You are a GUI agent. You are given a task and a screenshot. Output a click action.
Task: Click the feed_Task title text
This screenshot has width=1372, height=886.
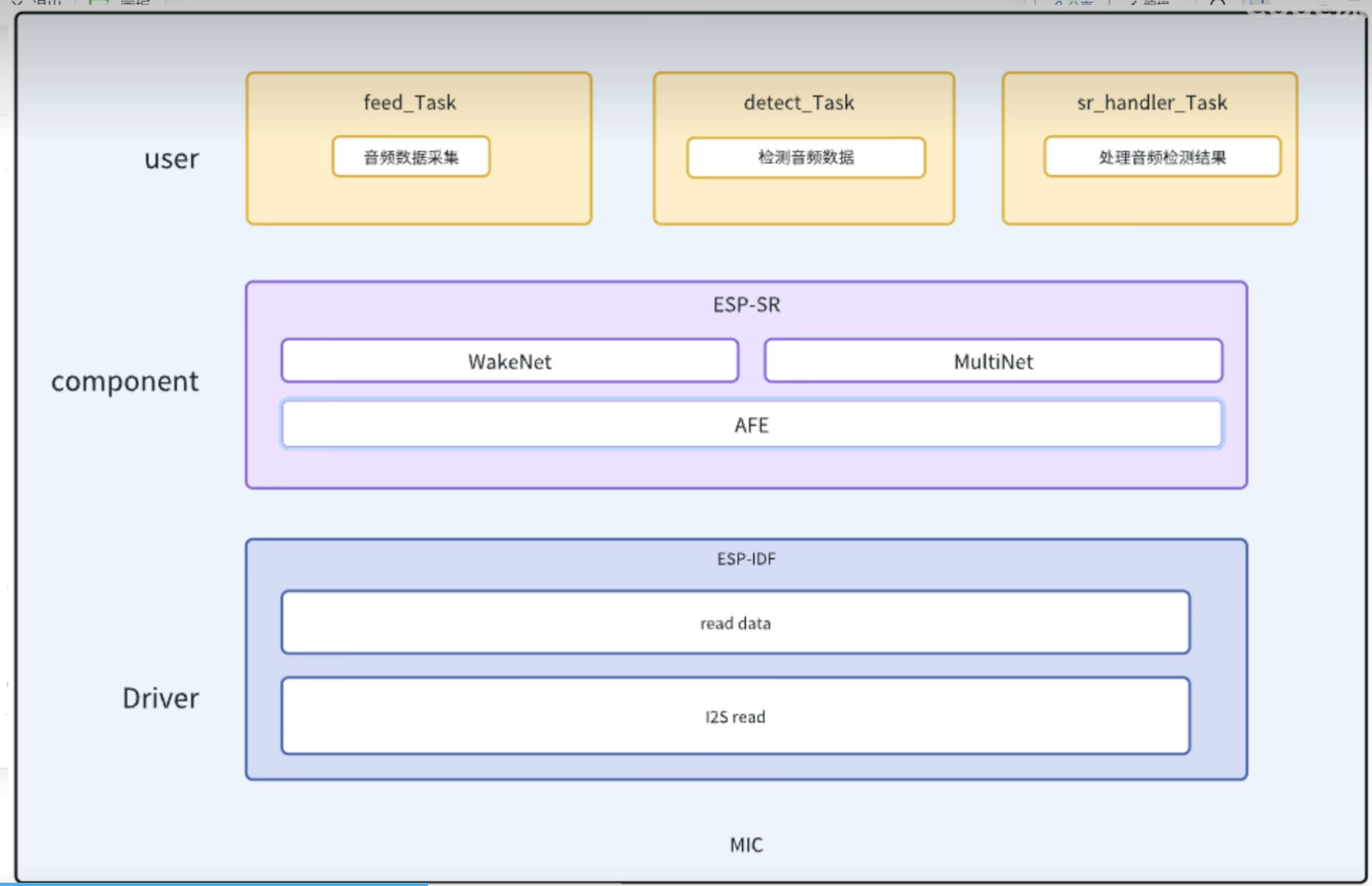409,103
